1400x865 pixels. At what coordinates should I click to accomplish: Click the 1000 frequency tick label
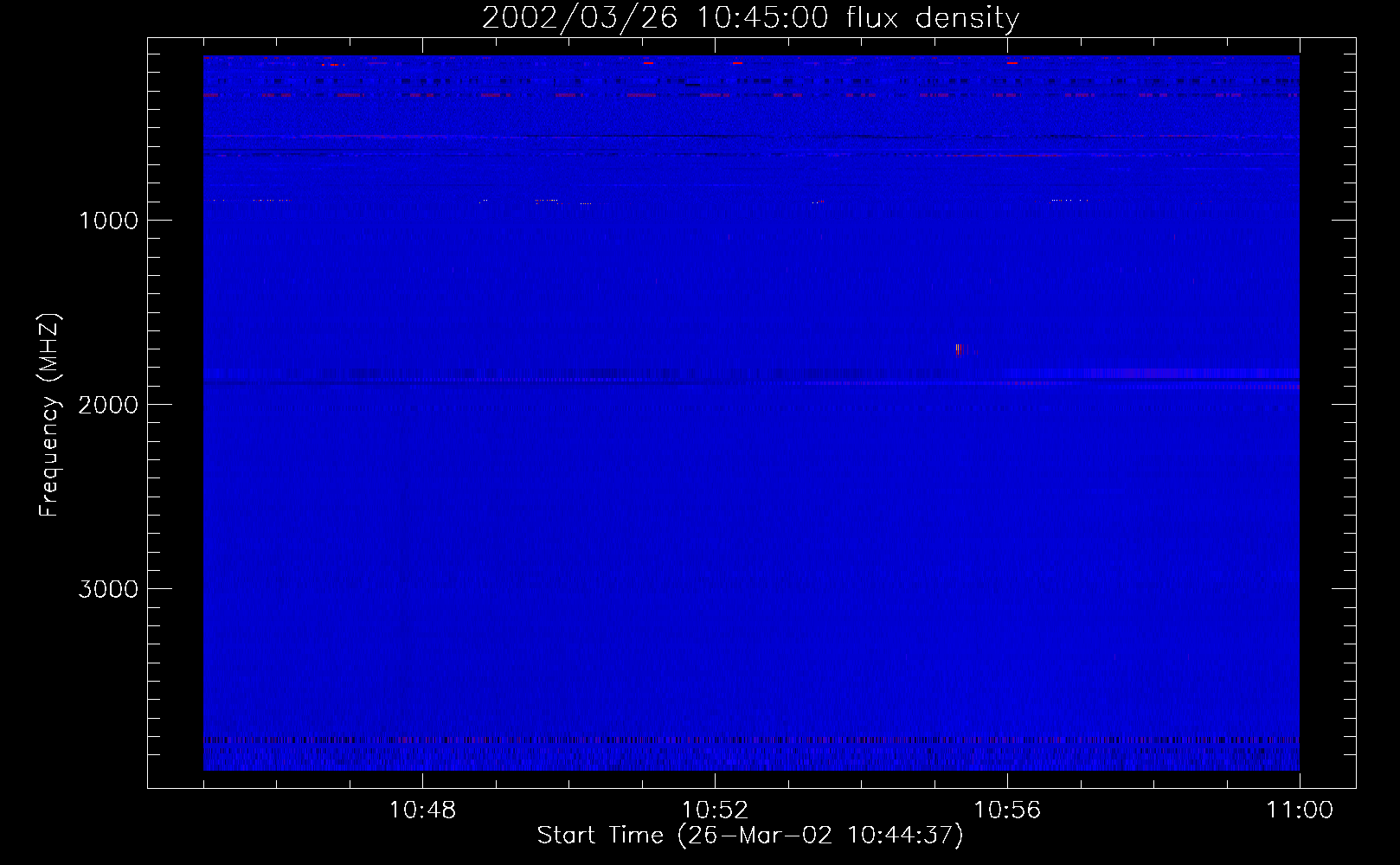[108, 221]
